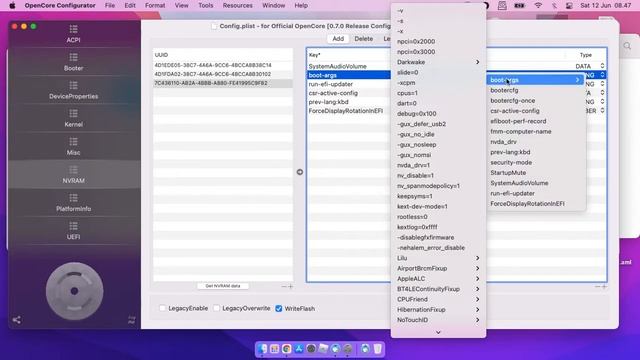Open the Kernel section in sidebar

coord(73,118)
